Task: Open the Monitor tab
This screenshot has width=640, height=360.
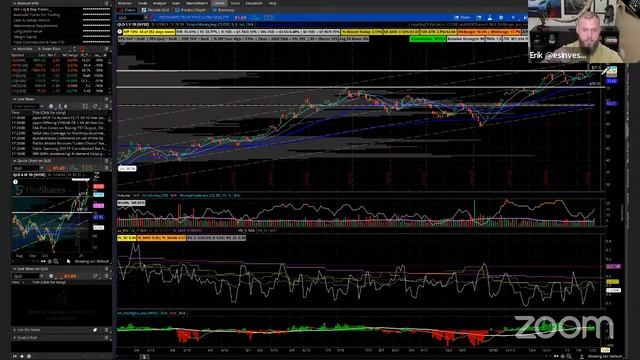Action: pyautogui.click(x=125, y=3)
